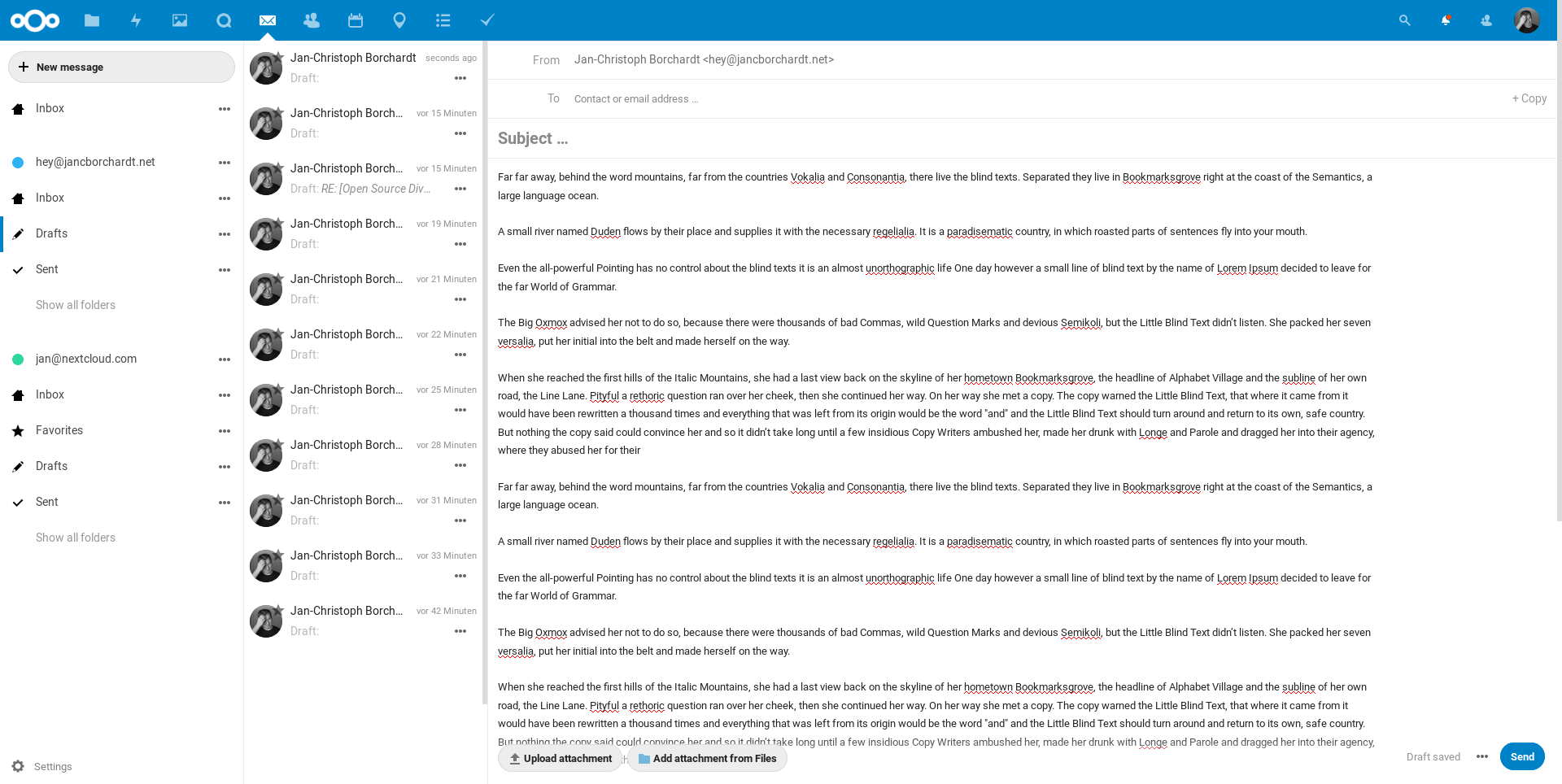Click + Copy to add CC
This screenshot has width=1562, height=784.
pos(1529,98)
